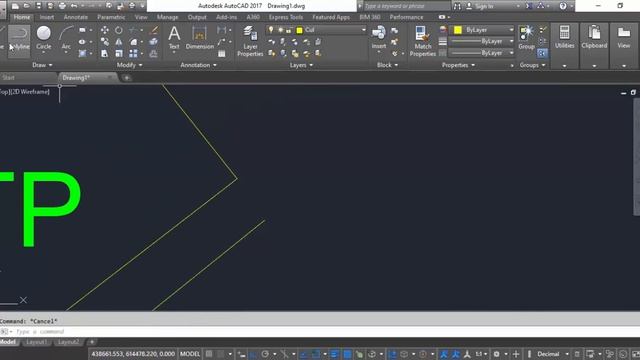Activate the Rotate tool

[x=118, y=30]
